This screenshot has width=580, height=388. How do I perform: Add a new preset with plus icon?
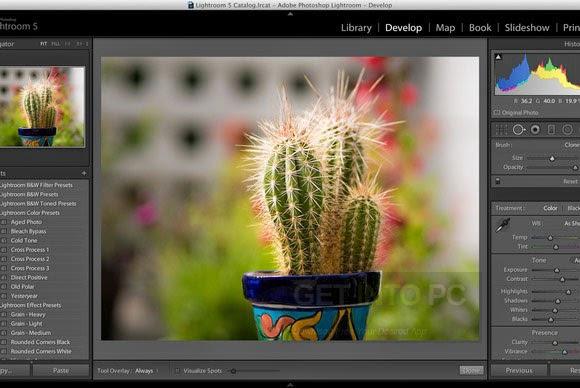tap(84, 173)
